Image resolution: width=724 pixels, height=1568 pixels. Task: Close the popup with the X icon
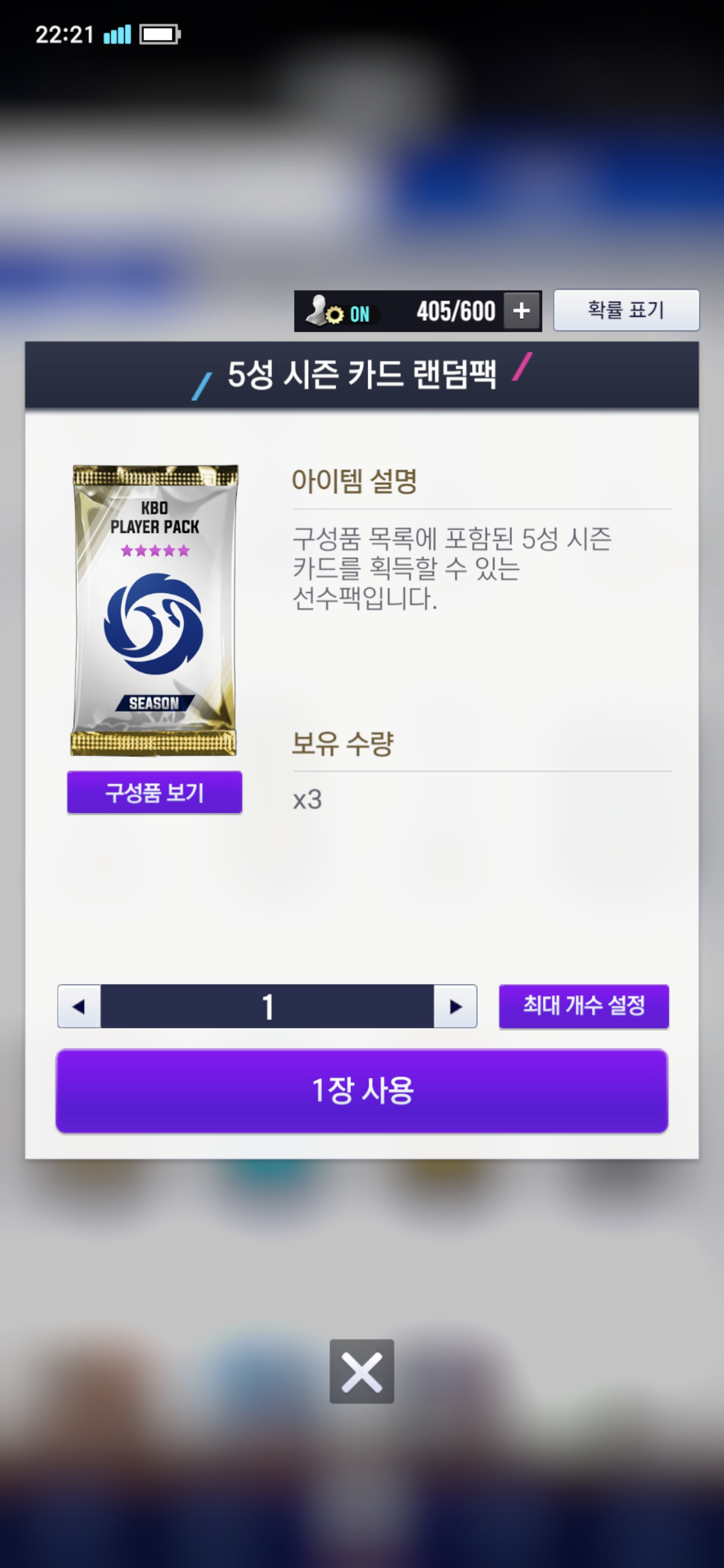[x=361, y=1371]
